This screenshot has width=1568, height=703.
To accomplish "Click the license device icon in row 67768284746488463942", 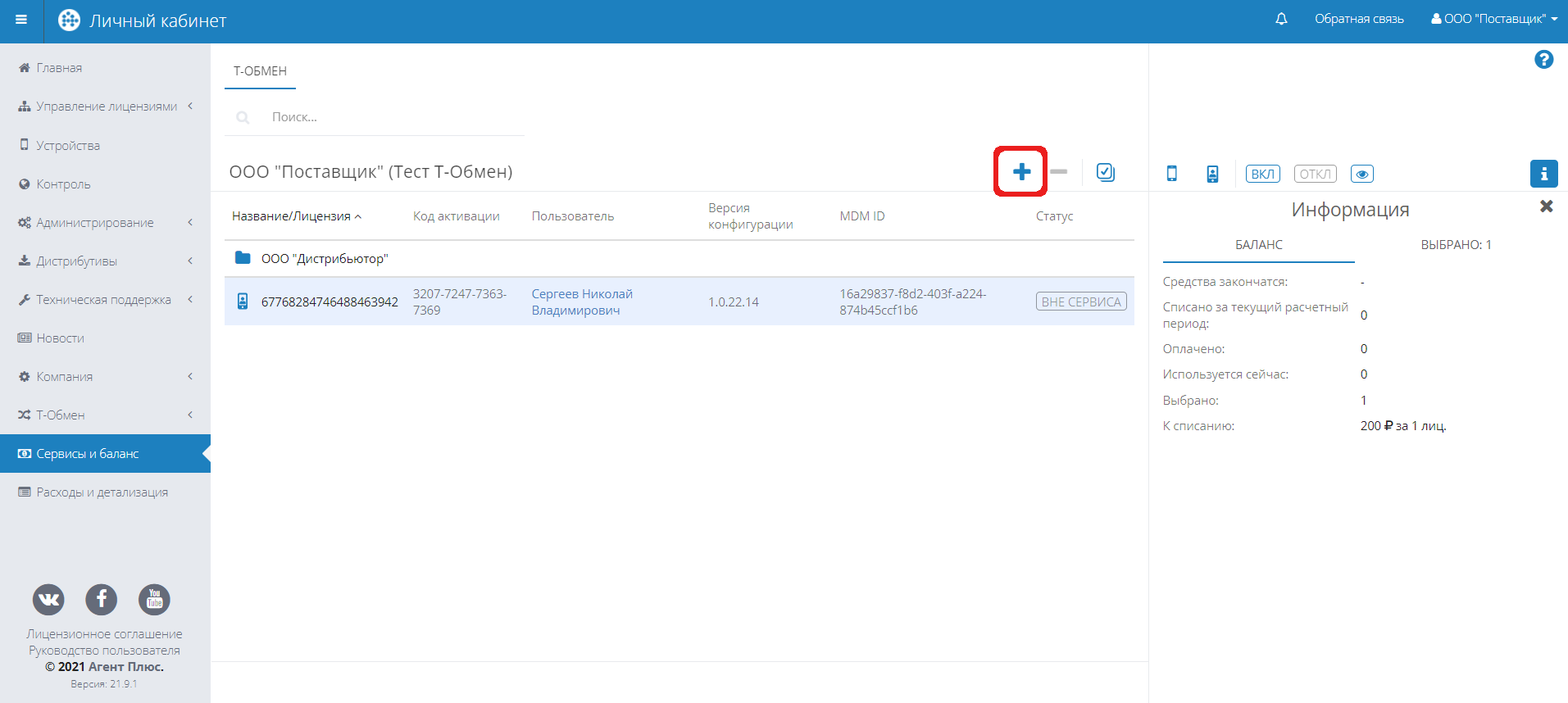I will [243, 302].
